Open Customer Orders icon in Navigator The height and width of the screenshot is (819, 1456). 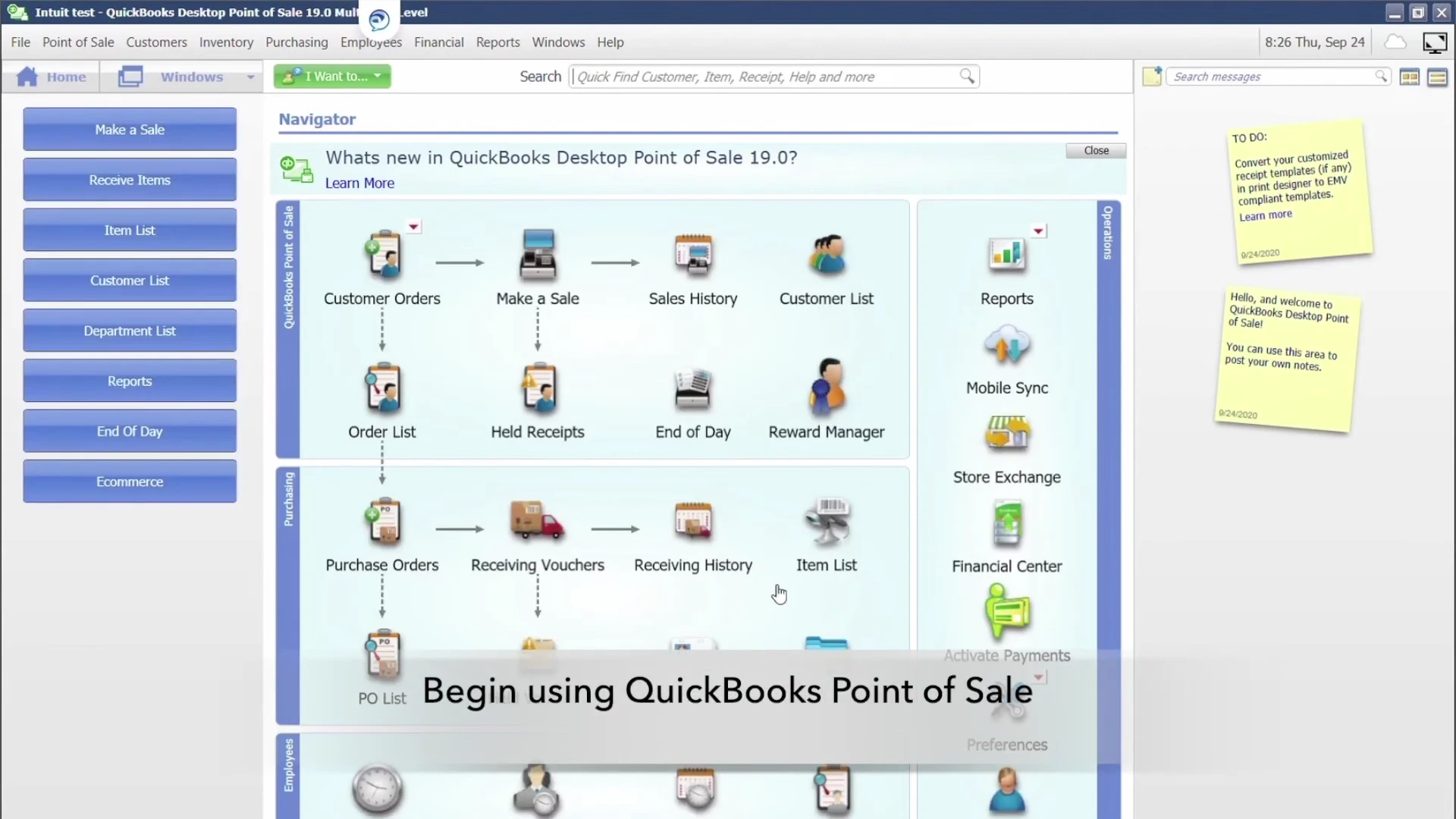pos(384,255)
